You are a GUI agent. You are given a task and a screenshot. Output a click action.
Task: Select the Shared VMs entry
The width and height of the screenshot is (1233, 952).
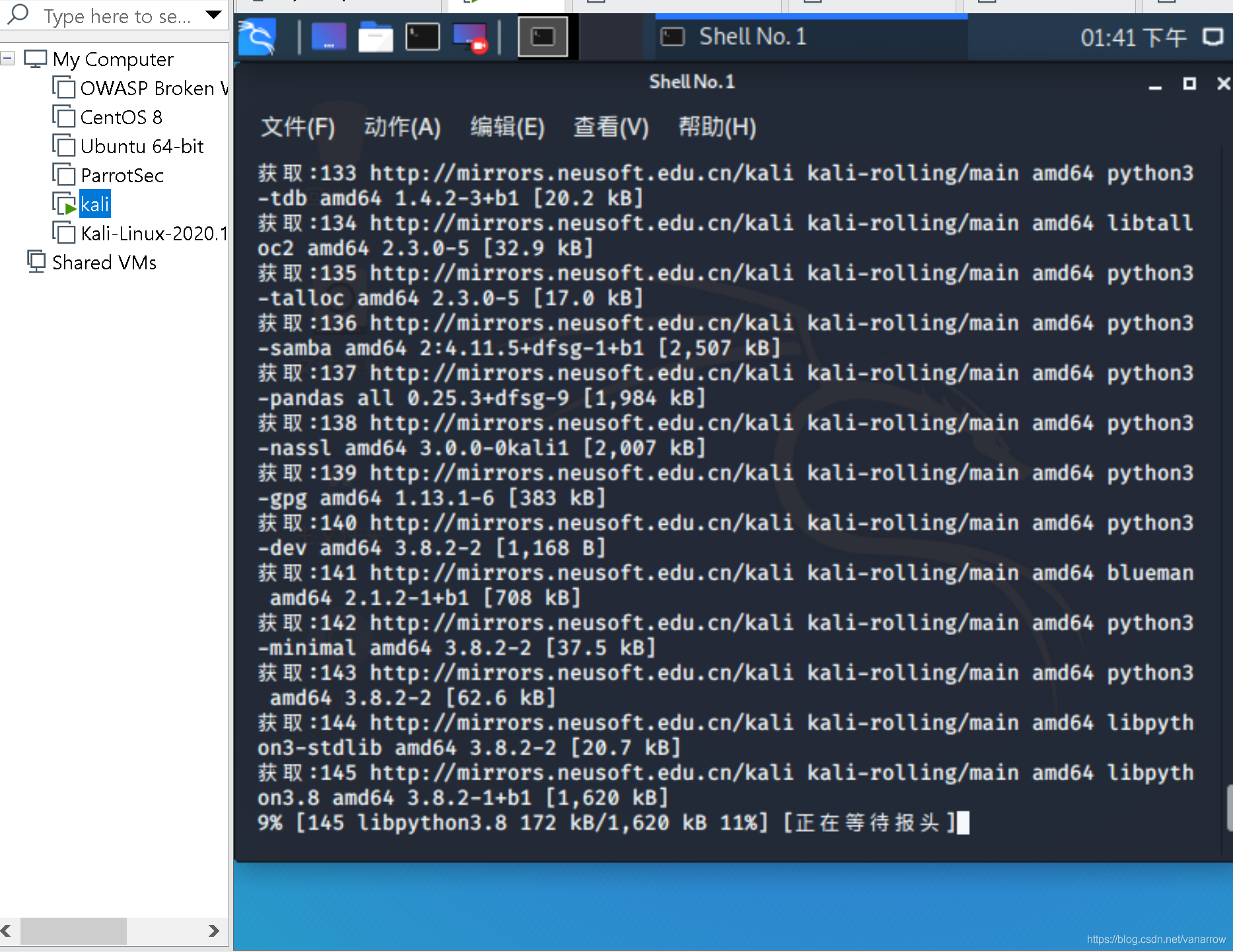[x=104, y=262]
